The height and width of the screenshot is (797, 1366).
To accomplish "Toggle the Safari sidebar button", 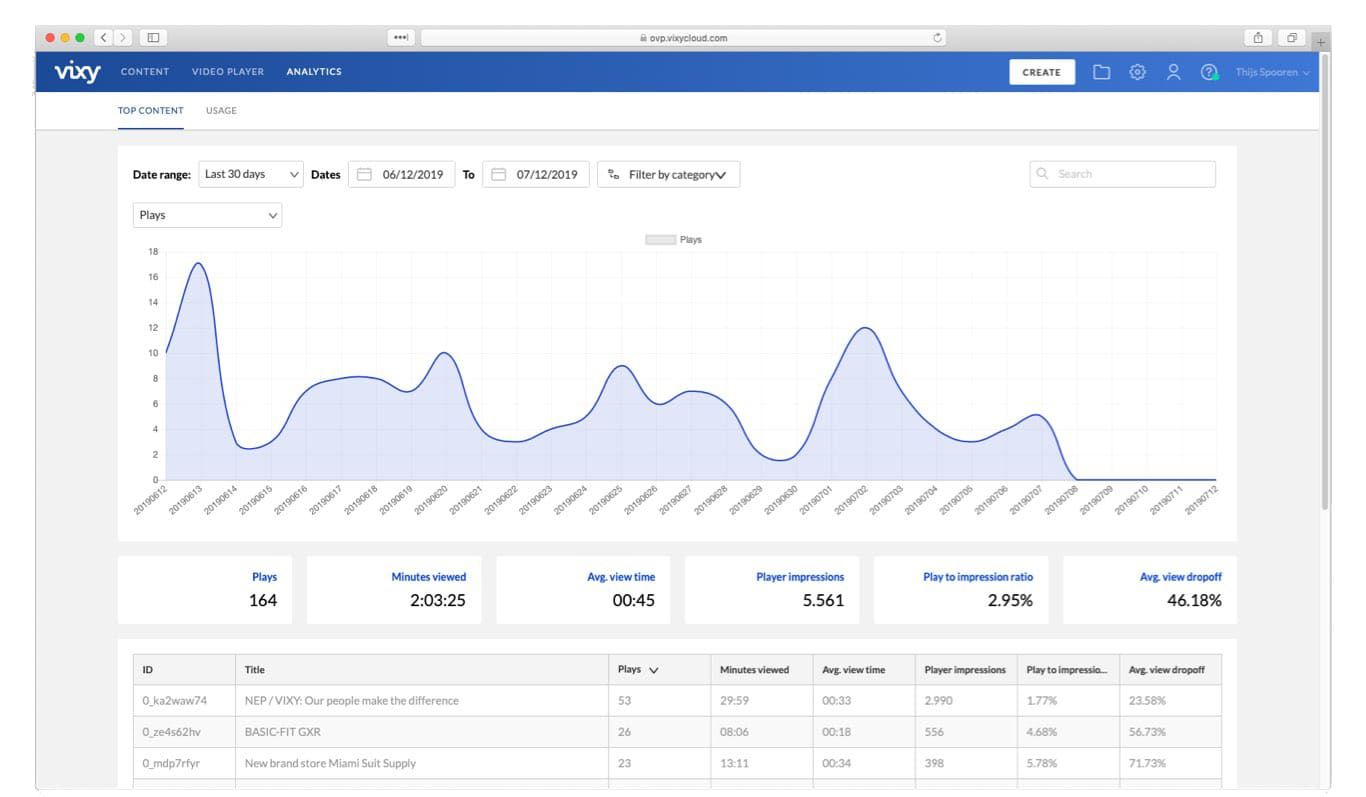I will [153, 38].
